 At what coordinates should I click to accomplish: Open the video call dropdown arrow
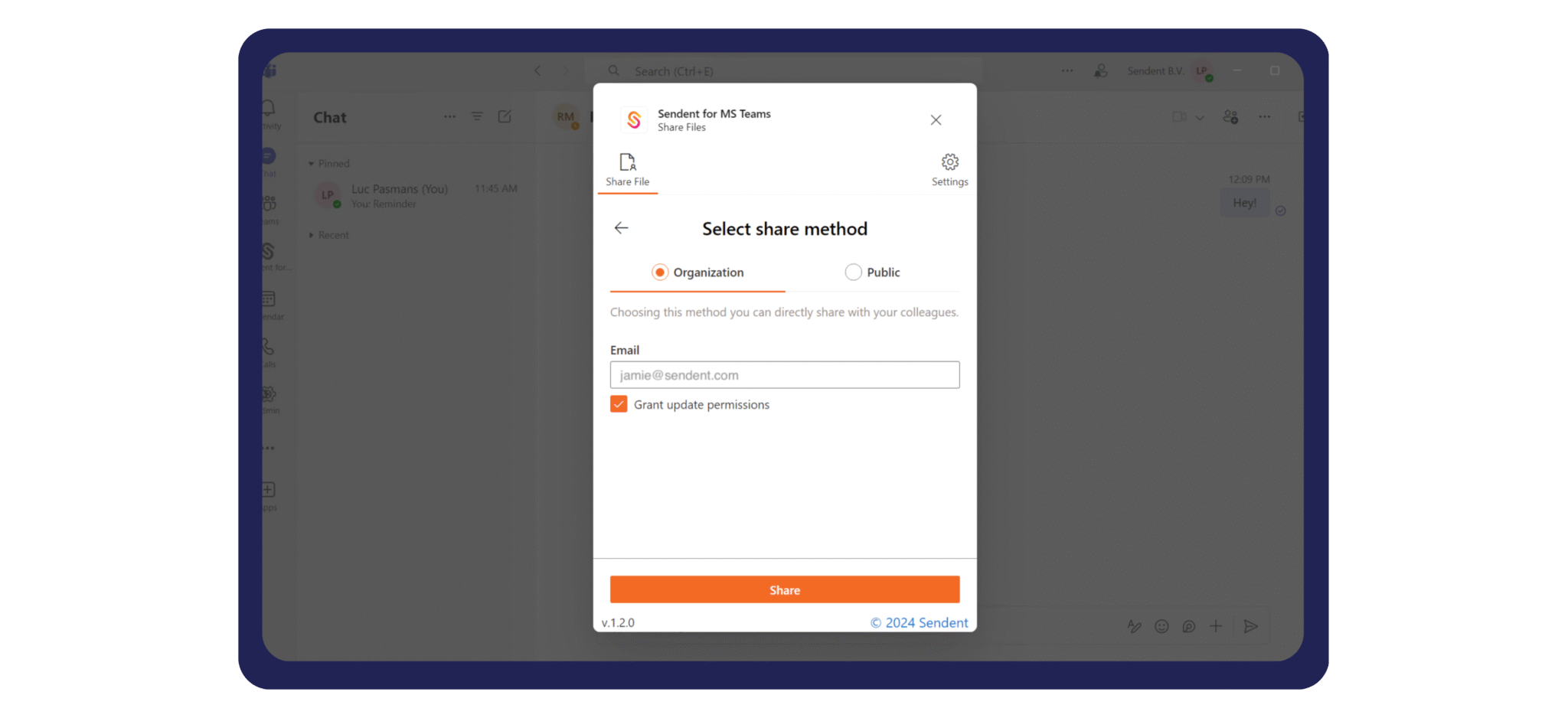tap(1200, 118)
